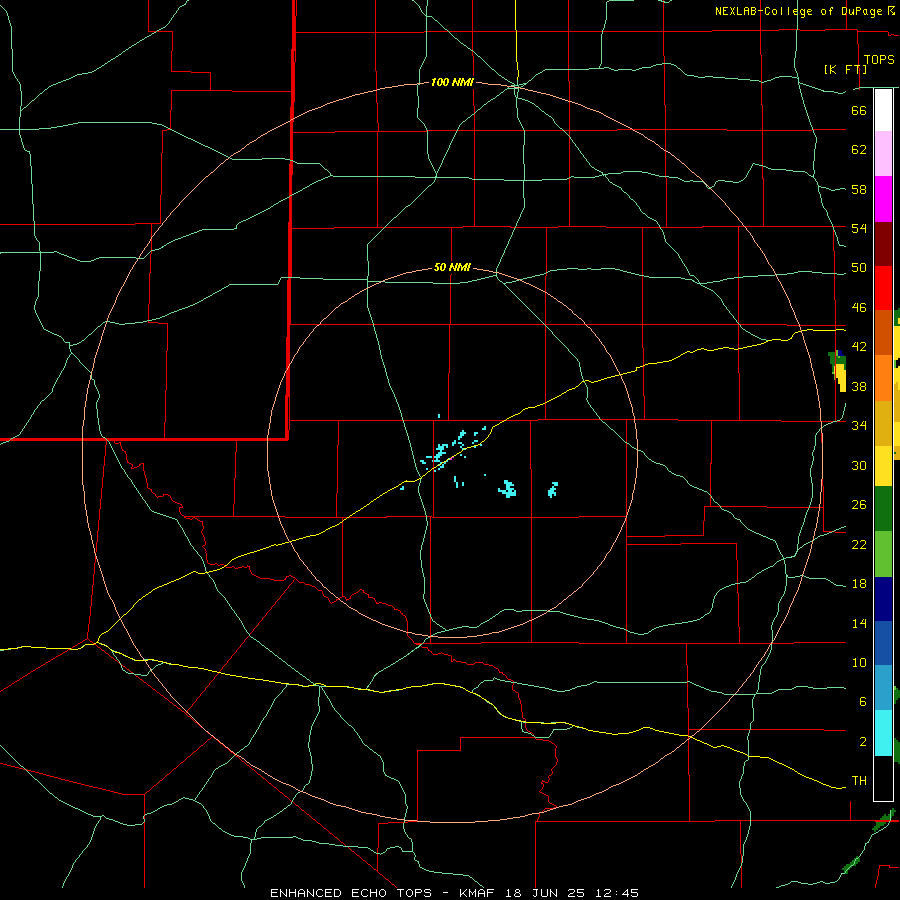The image size is (900, 900).
Task: Select the bright red legend swatch
Action: (883, 288)
